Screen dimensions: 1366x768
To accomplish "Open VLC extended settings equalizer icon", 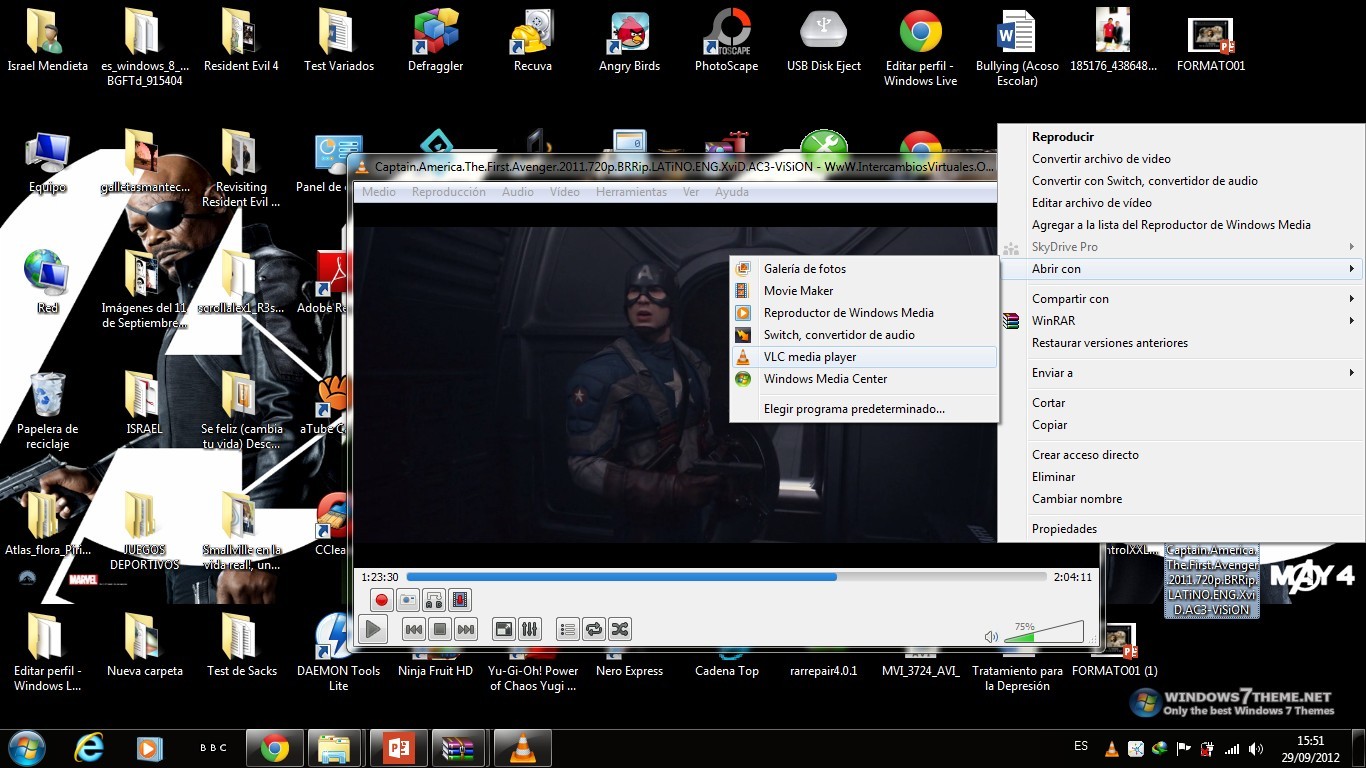I will pos(530,629).
